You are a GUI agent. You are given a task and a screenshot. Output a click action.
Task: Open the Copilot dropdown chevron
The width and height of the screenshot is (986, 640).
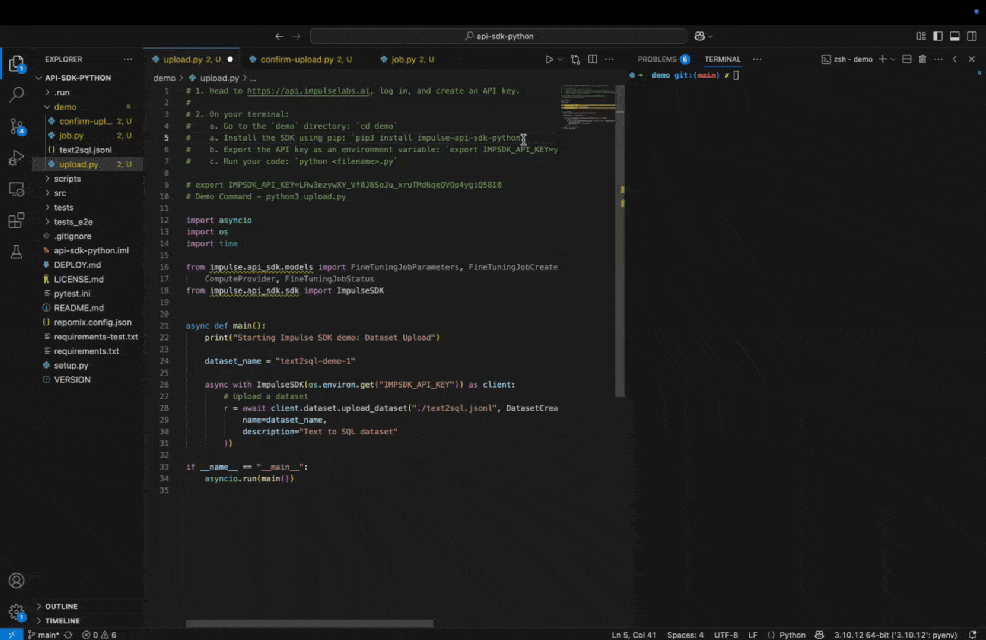[711, 36]
